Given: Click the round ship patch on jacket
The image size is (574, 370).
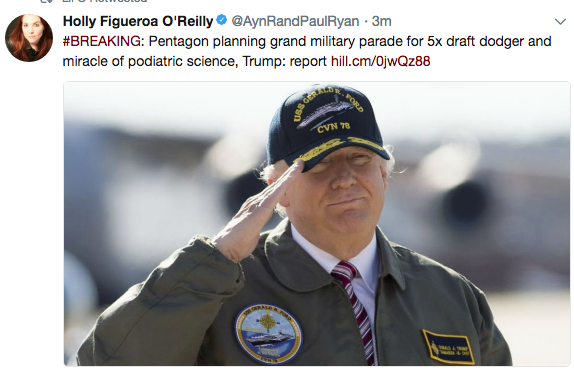Looking at the screenshot, I should (x=269, y=333).
